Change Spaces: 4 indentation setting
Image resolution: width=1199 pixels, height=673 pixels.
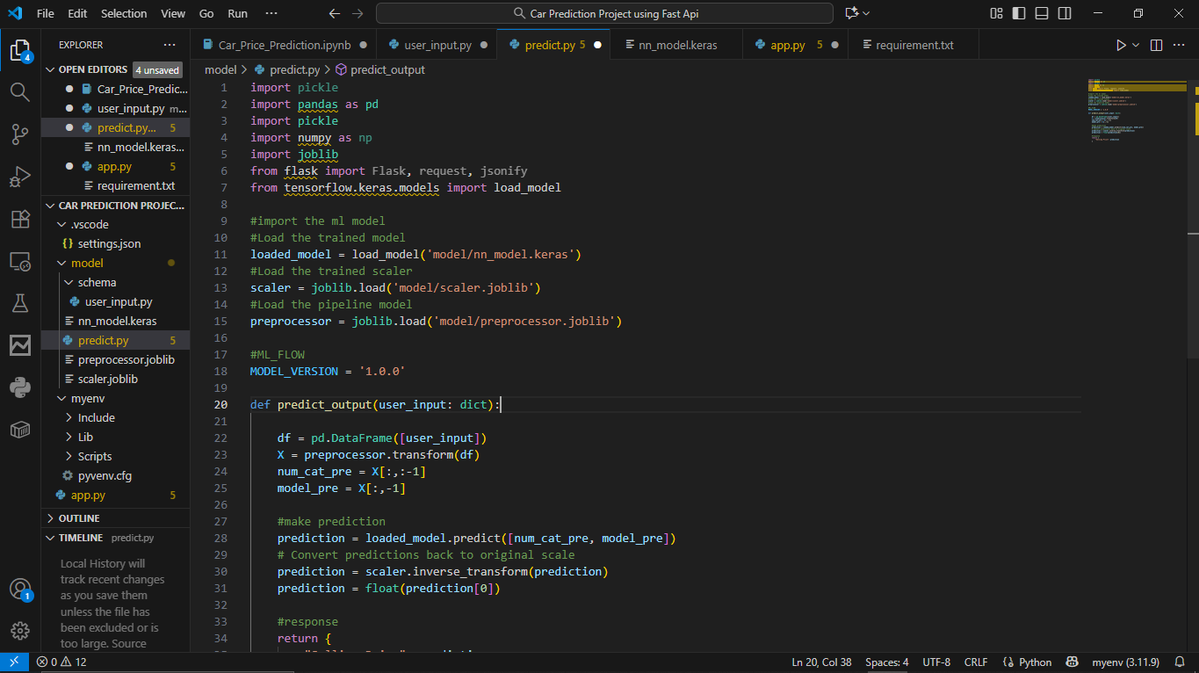(887, 662)
